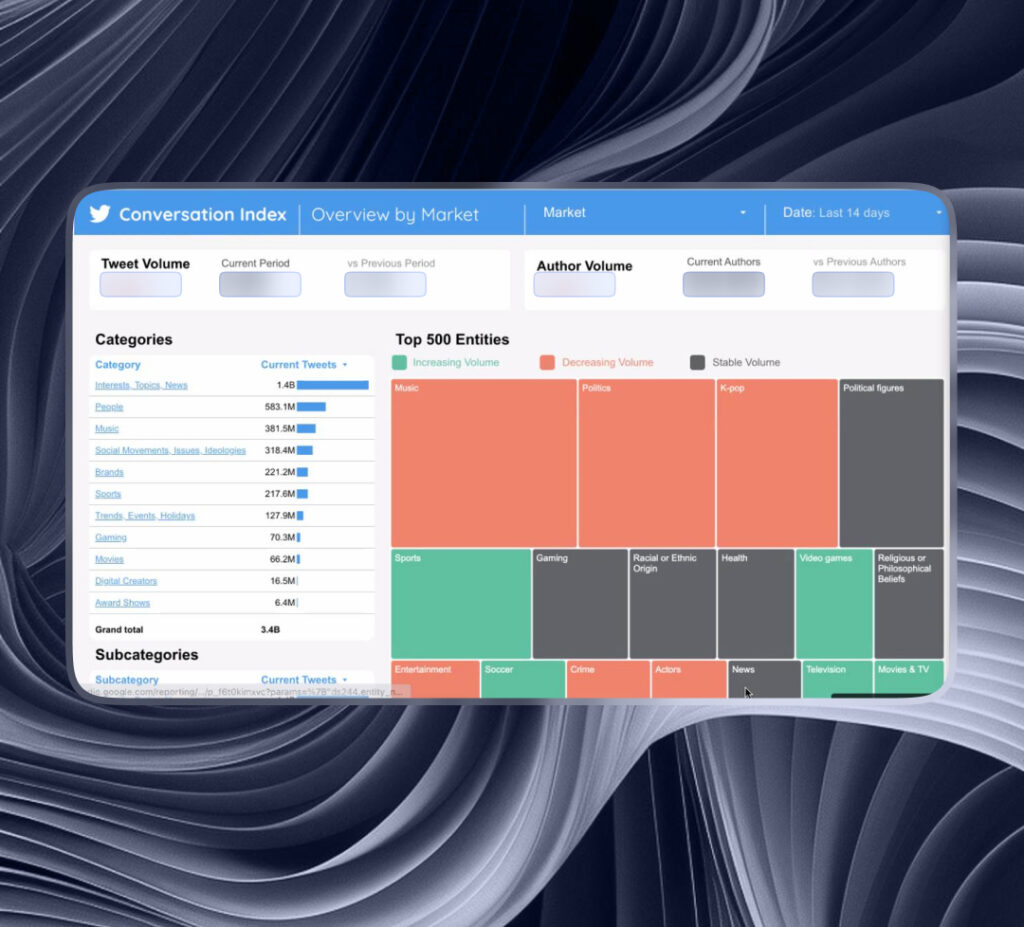Click the Categories section heading
This screenshot has width=1024, height=927.
(134, 340)
